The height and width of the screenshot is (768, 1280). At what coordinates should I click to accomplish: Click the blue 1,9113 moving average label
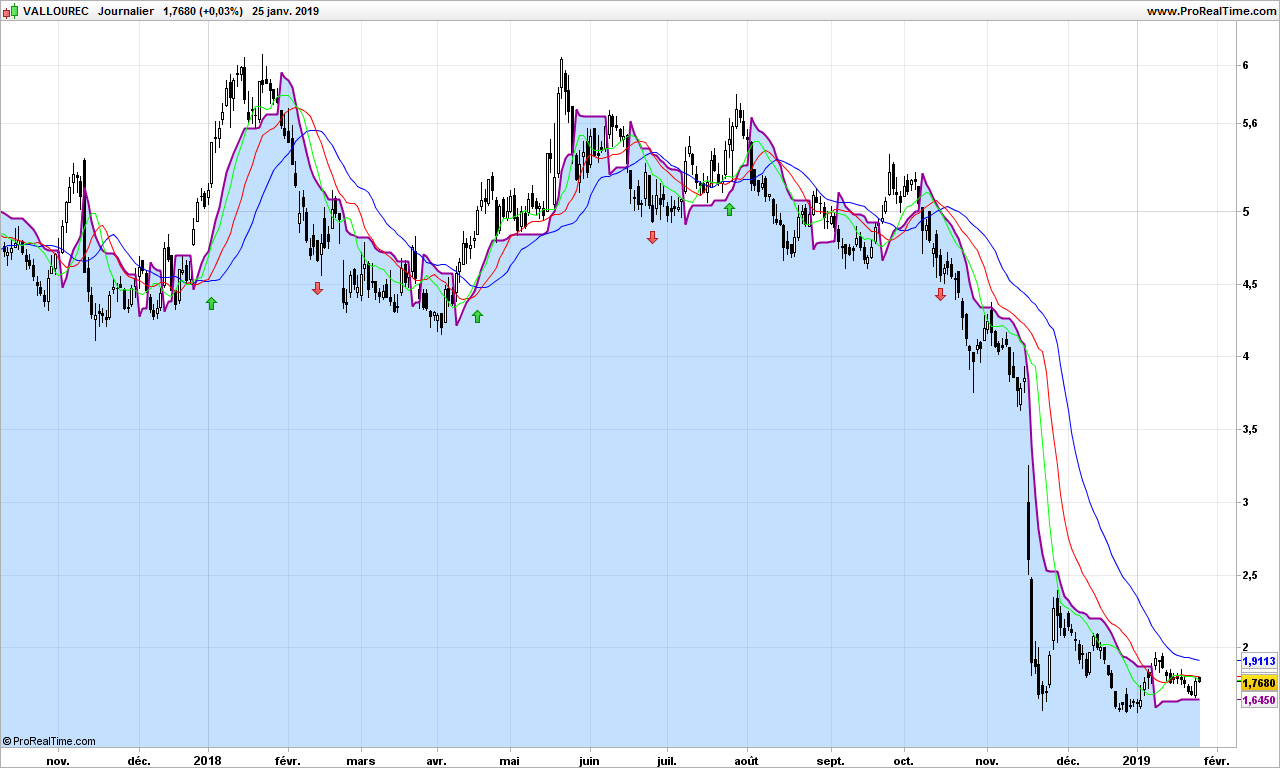(x=1259, y=661)
